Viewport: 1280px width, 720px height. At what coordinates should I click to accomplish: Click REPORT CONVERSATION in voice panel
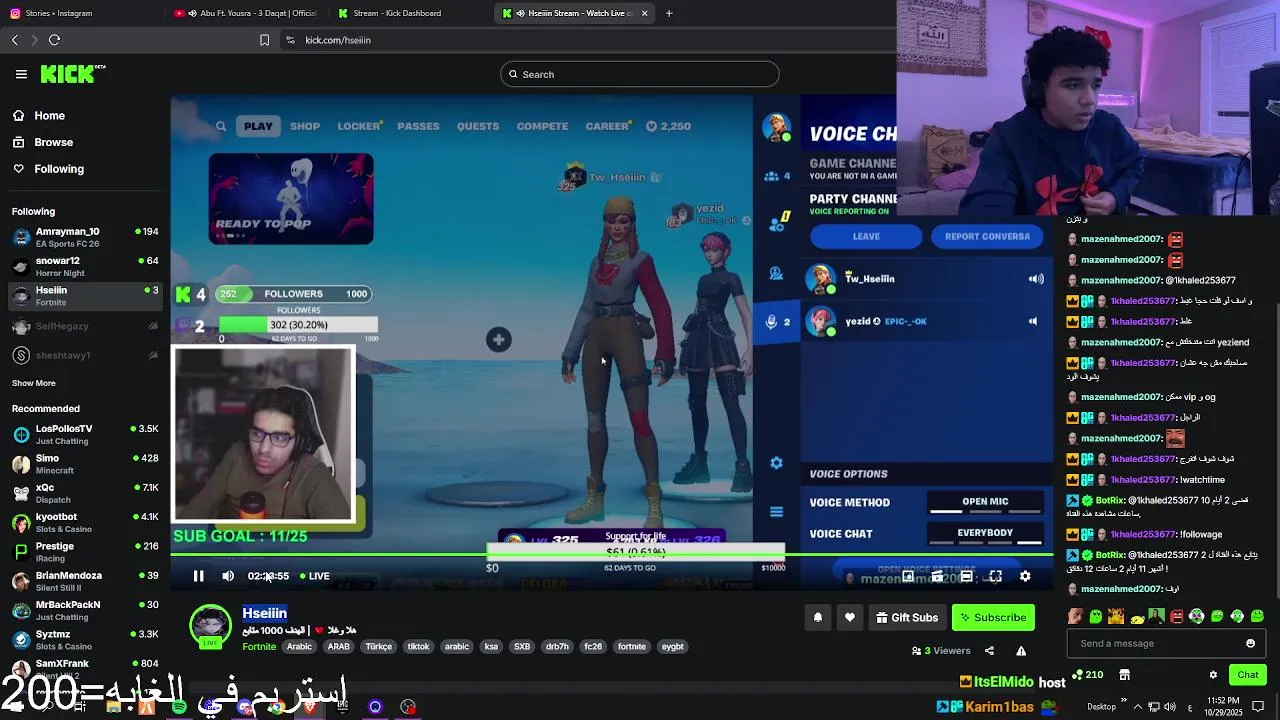[x=987, y=237]
